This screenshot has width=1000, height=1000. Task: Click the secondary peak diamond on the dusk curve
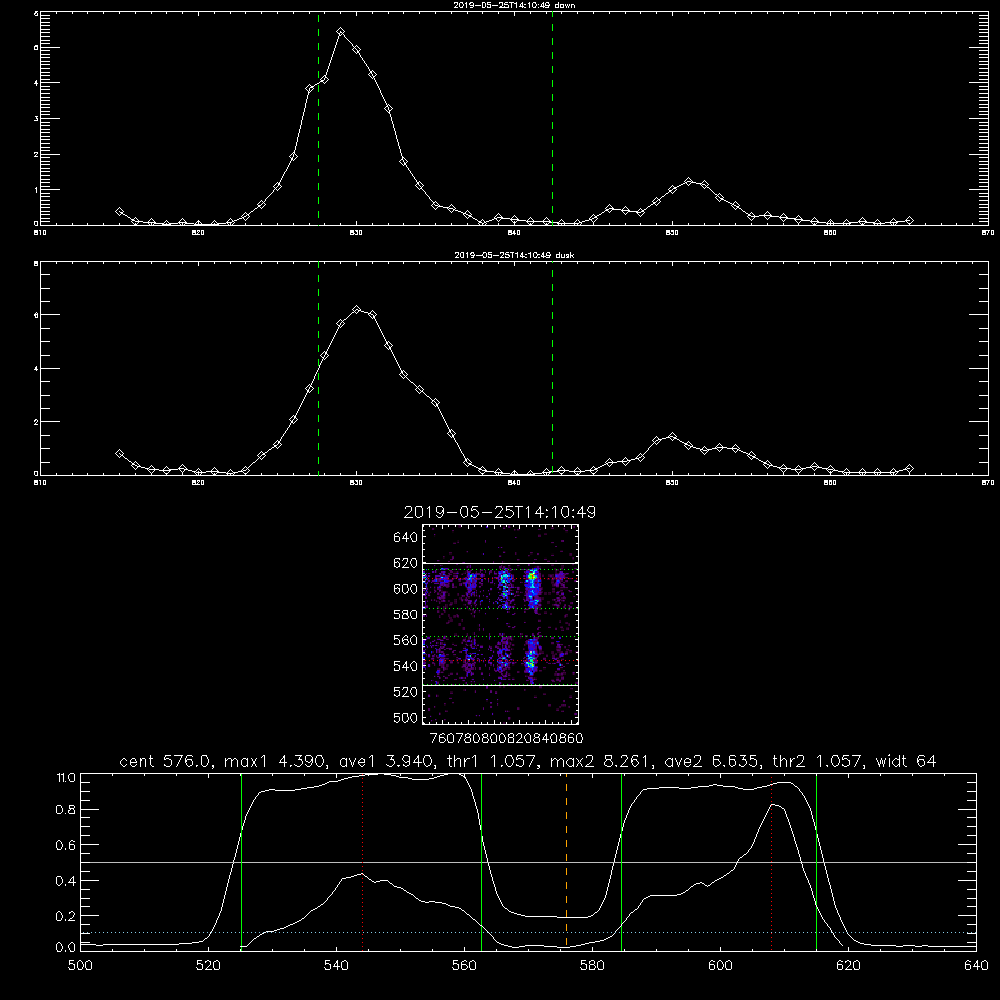tap(672, 437)
